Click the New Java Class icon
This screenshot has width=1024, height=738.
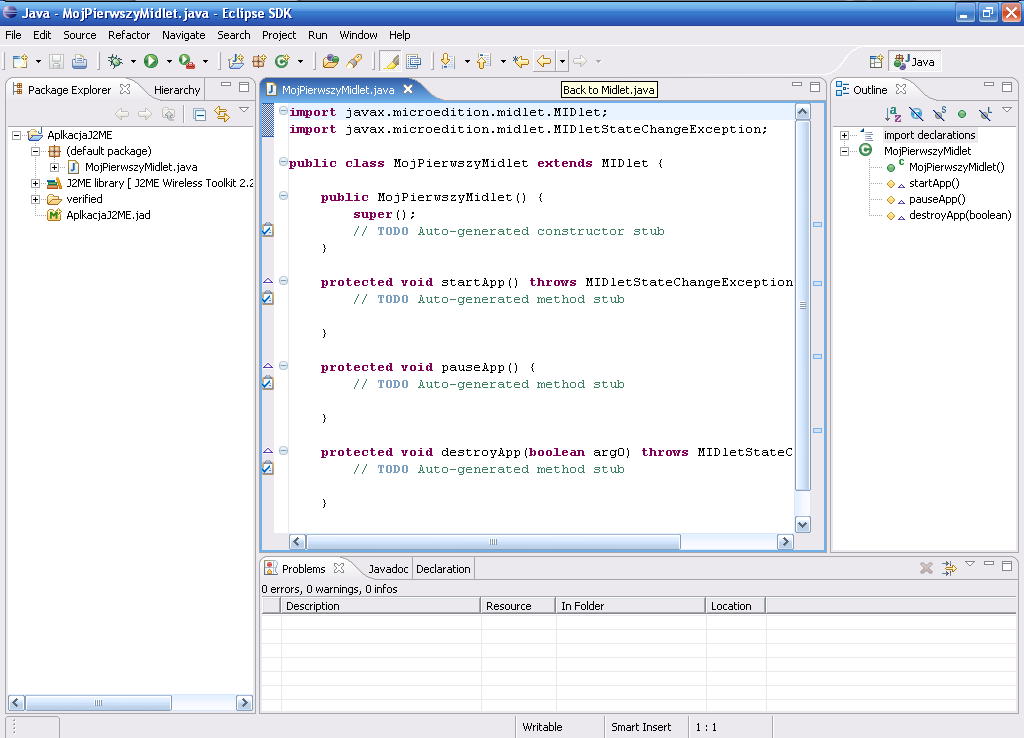point(282,61)
